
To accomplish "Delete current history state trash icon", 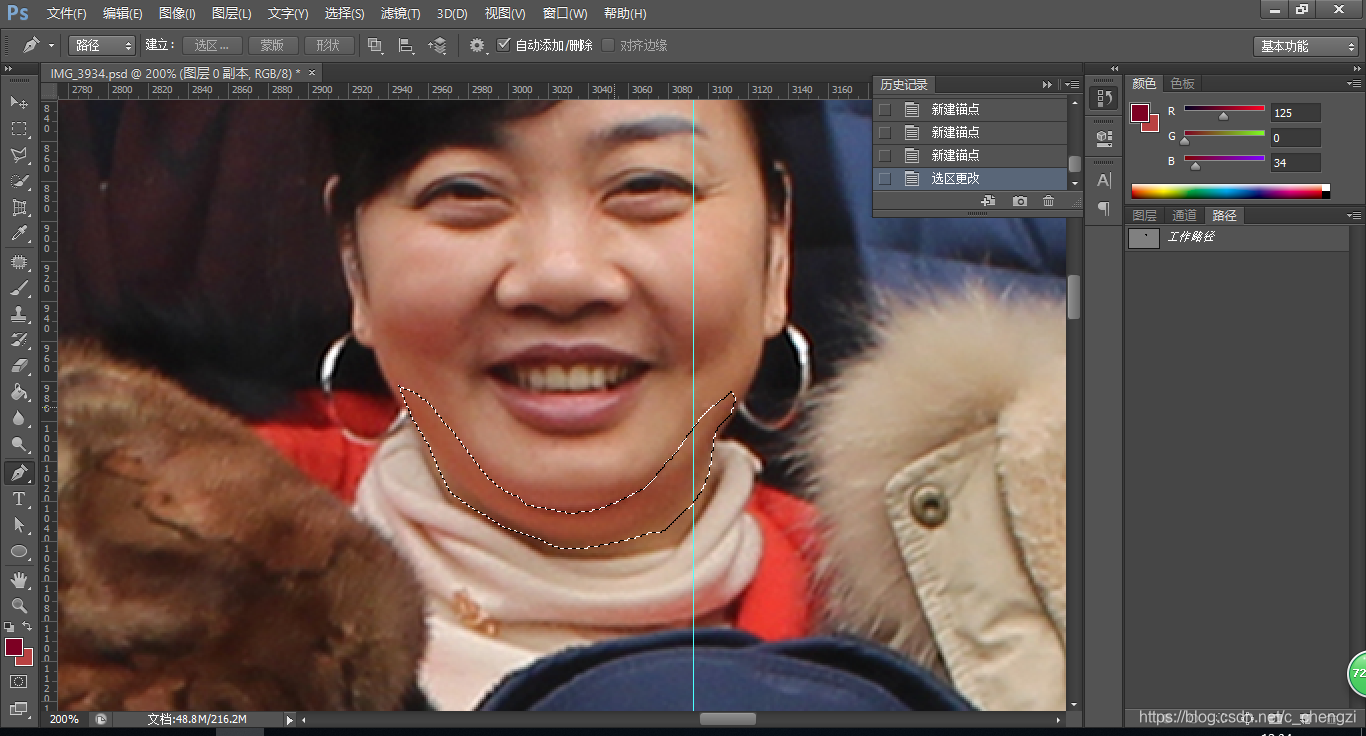I will tap(1048, 201).
